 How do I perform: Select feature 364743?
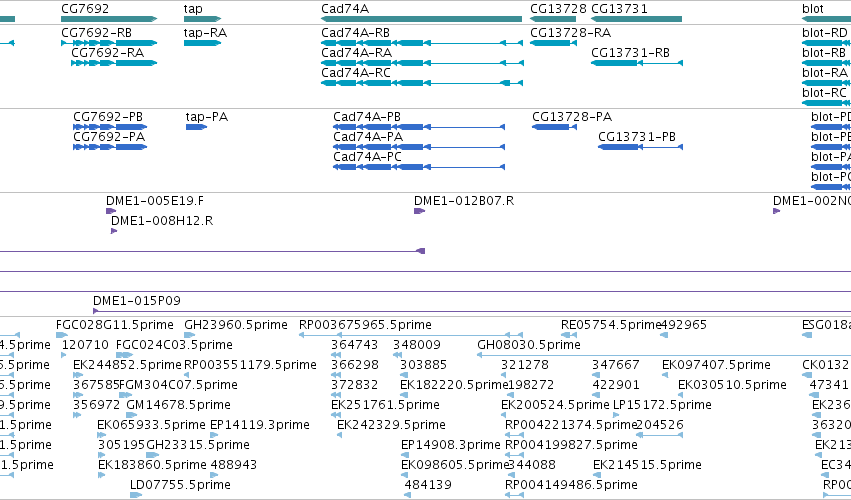tap(336, 355)
